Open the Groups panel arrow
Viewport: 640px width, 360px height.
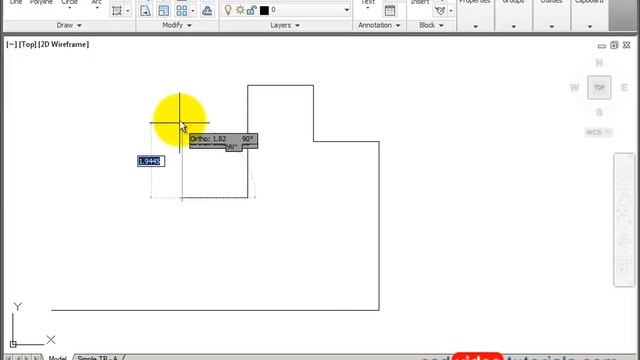[513, 27]
